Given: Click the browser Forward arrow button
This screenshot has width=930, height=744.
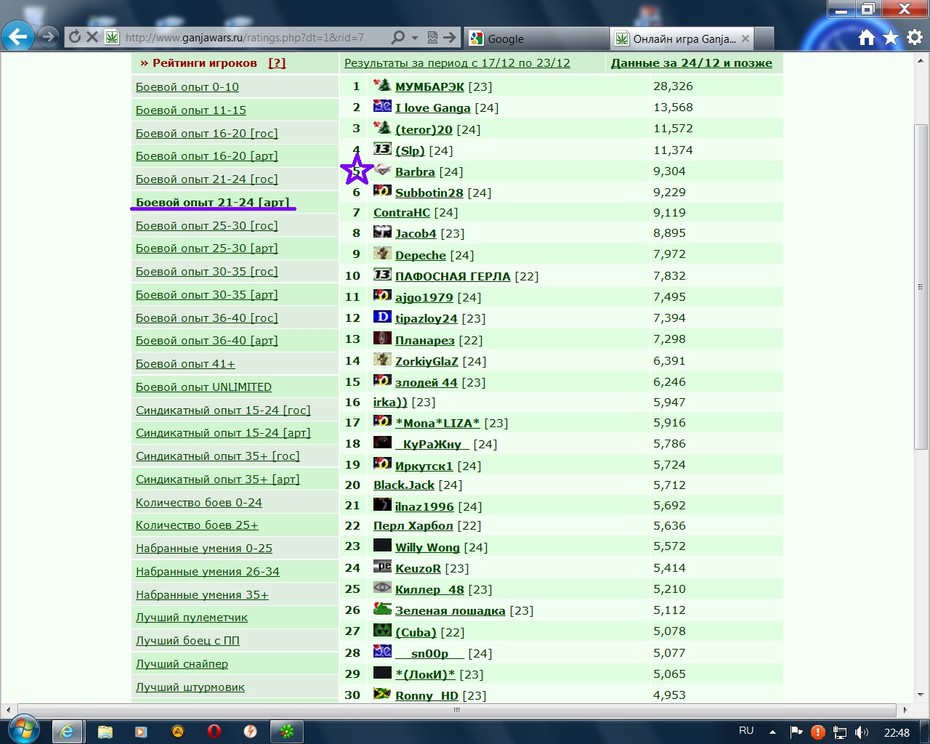Looking at the screenshot, I should click(x=48, y=37).
